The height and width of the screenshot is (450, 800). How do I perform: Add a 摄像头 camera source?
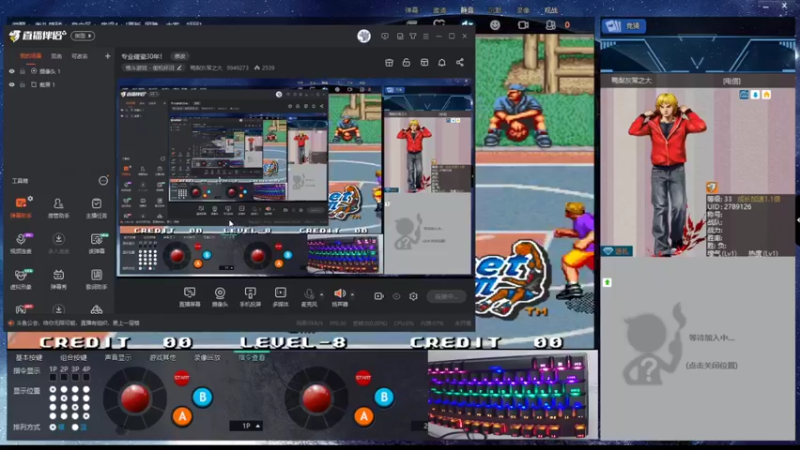[219, 296]
